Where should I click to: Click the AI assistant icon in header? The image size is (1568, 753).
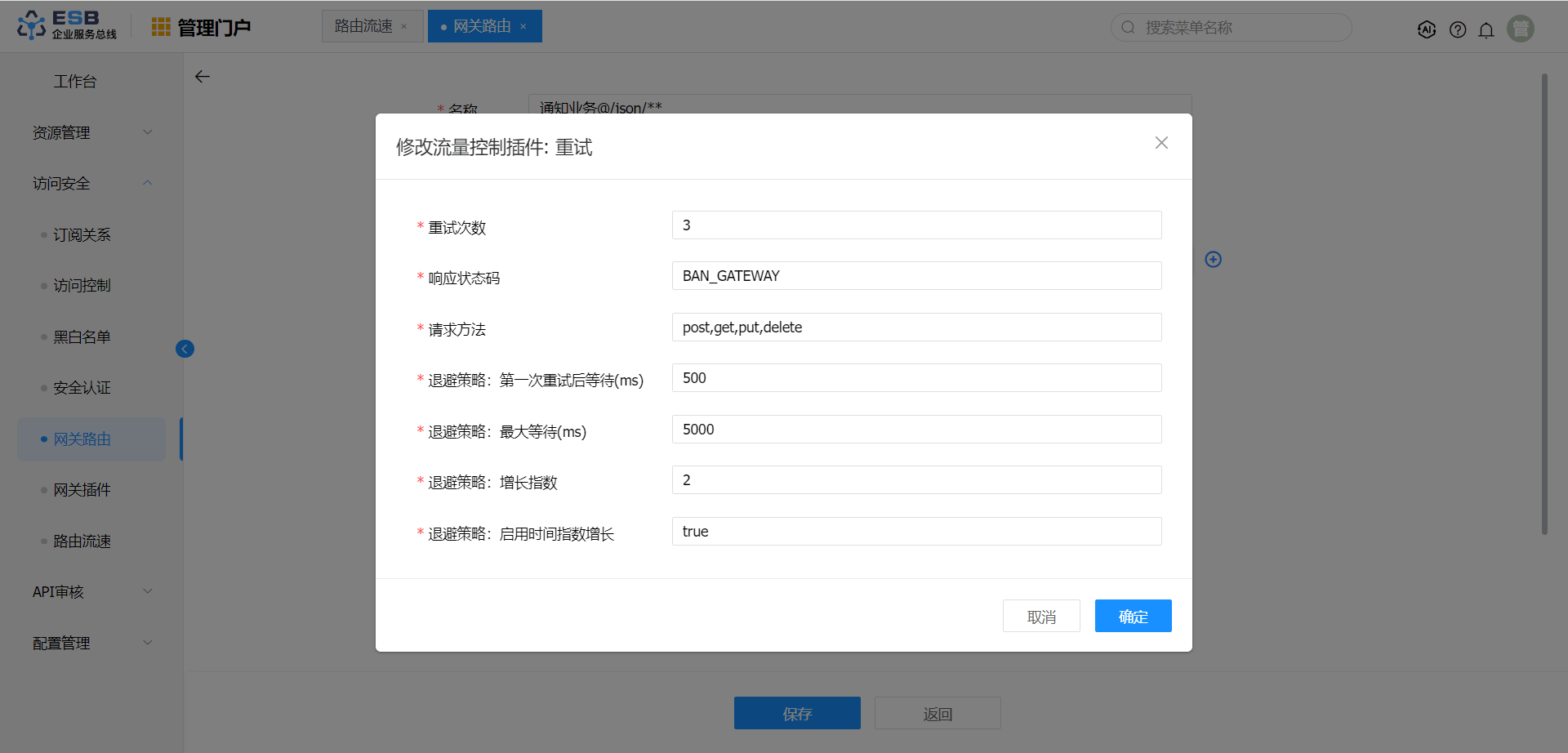(x=1427, y=29)
